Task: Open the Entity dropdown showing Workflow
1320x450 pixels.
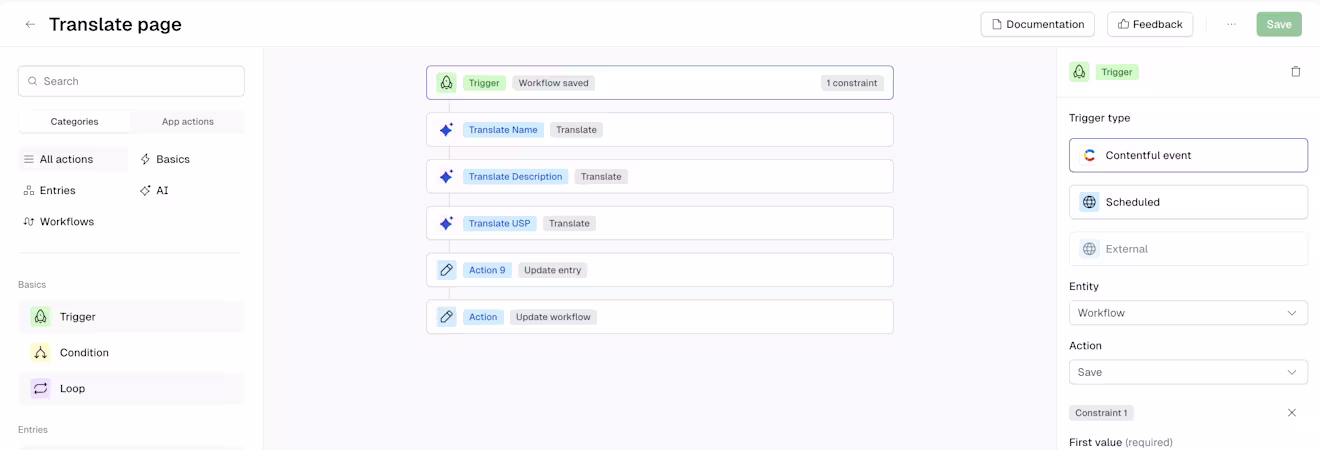Action: point(1188,313)
